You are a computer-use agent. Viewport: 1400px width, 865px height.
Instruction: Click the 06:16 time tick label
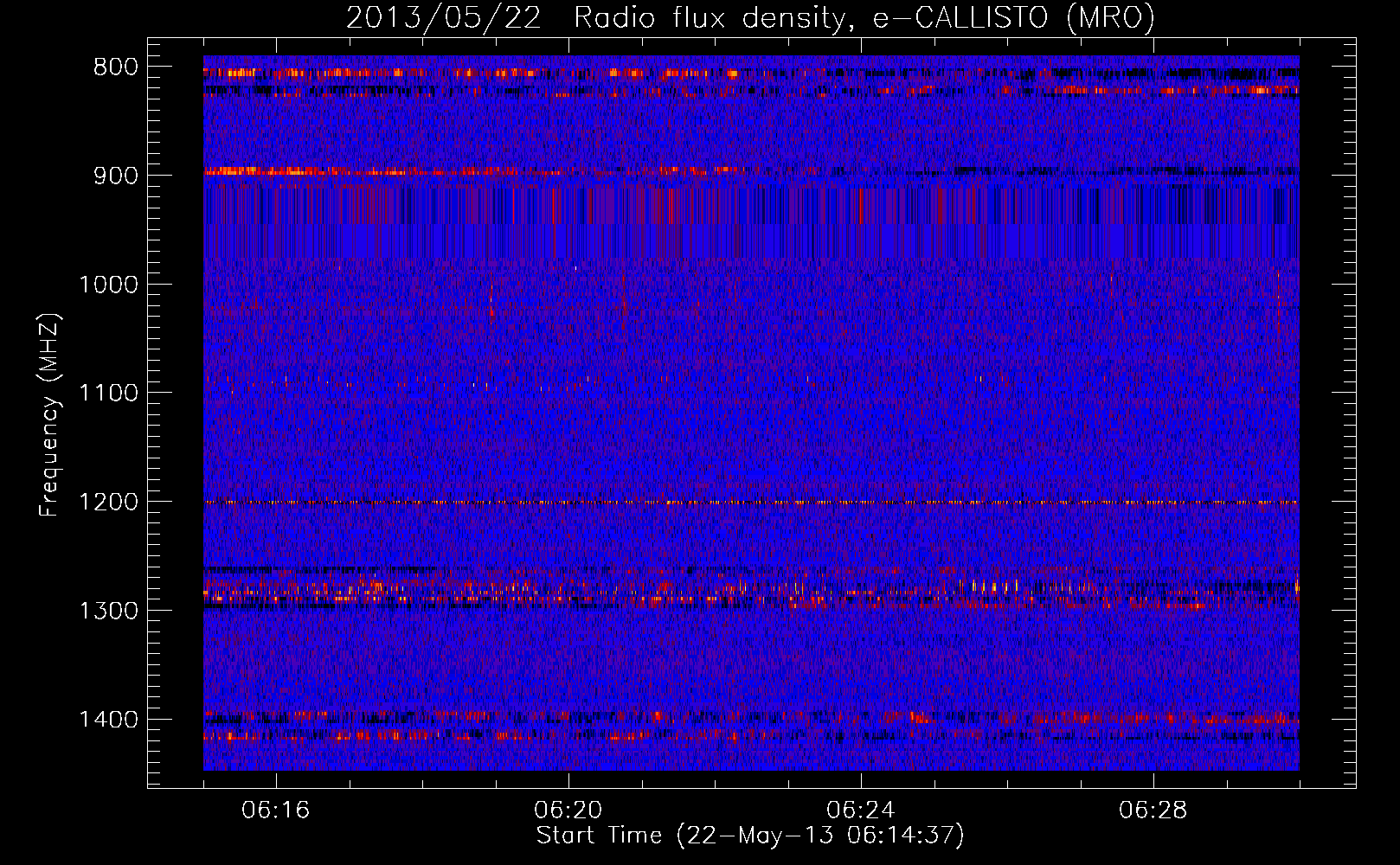coord(276,811)
